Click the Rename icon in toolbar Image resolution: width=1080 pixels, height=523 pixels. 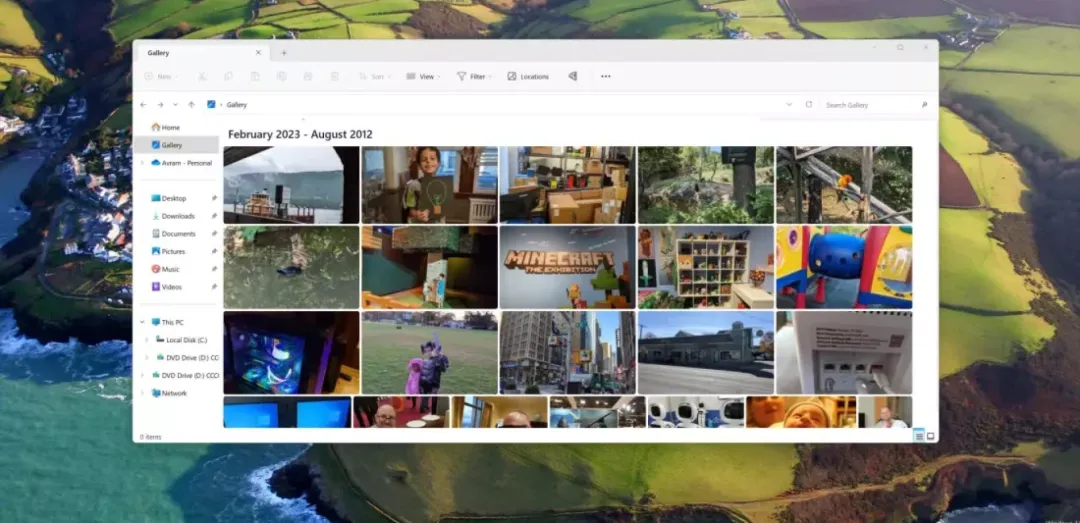click(x=282, y=76)
